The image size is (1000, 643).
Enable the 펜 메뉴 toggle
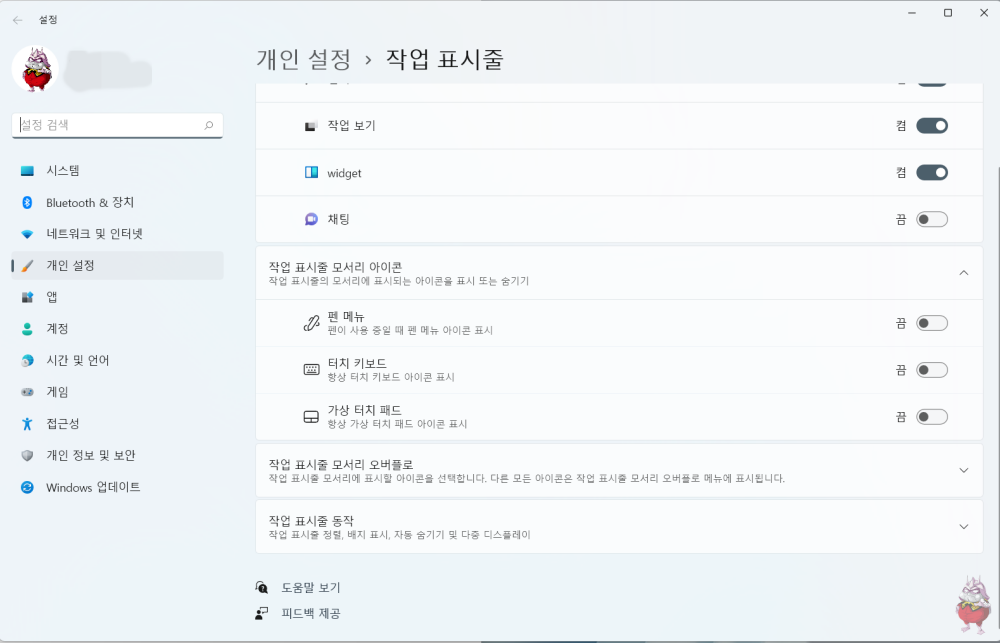coord(932,323)
